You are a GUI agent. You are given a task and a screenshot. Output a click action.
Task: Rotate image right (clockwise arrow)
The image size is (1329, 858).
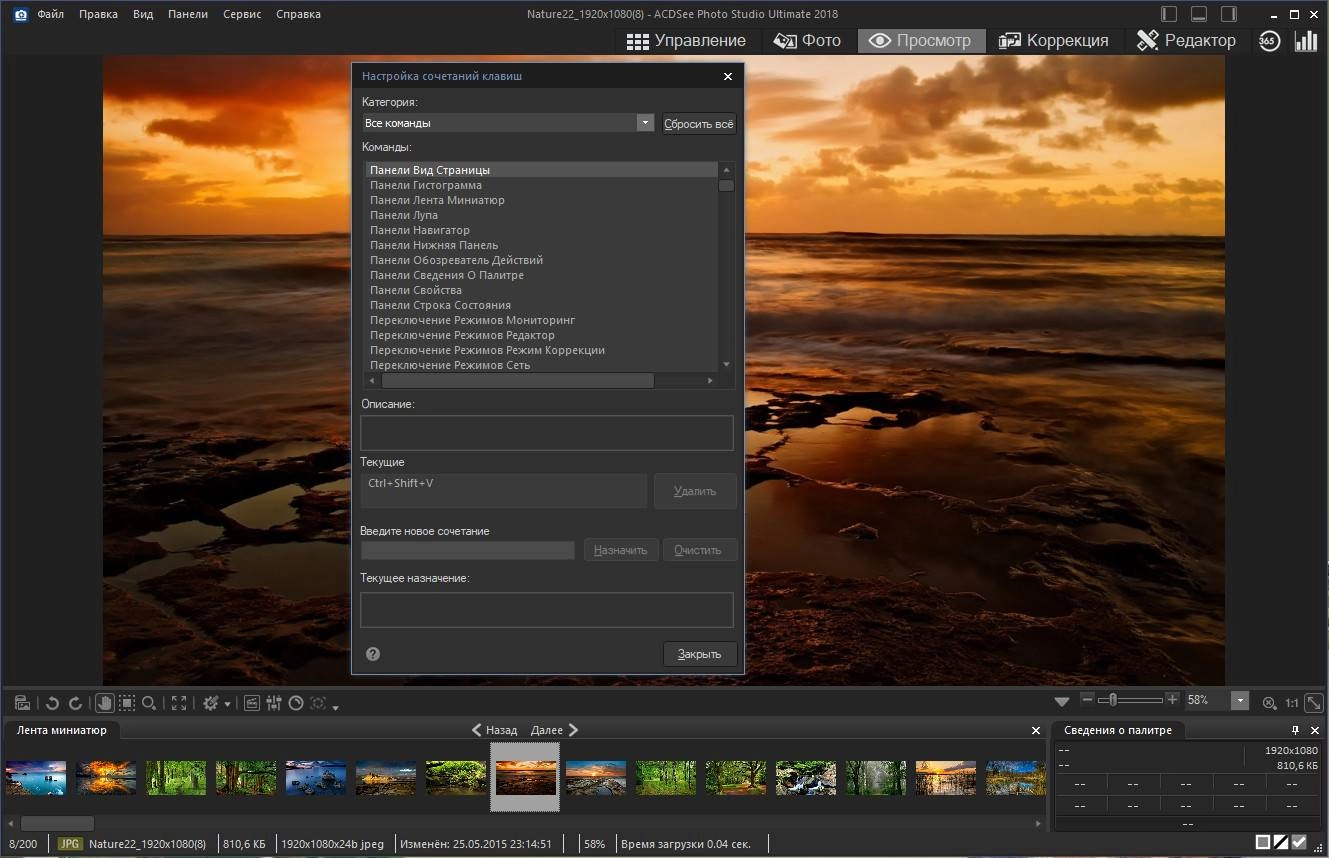(75, 703)
